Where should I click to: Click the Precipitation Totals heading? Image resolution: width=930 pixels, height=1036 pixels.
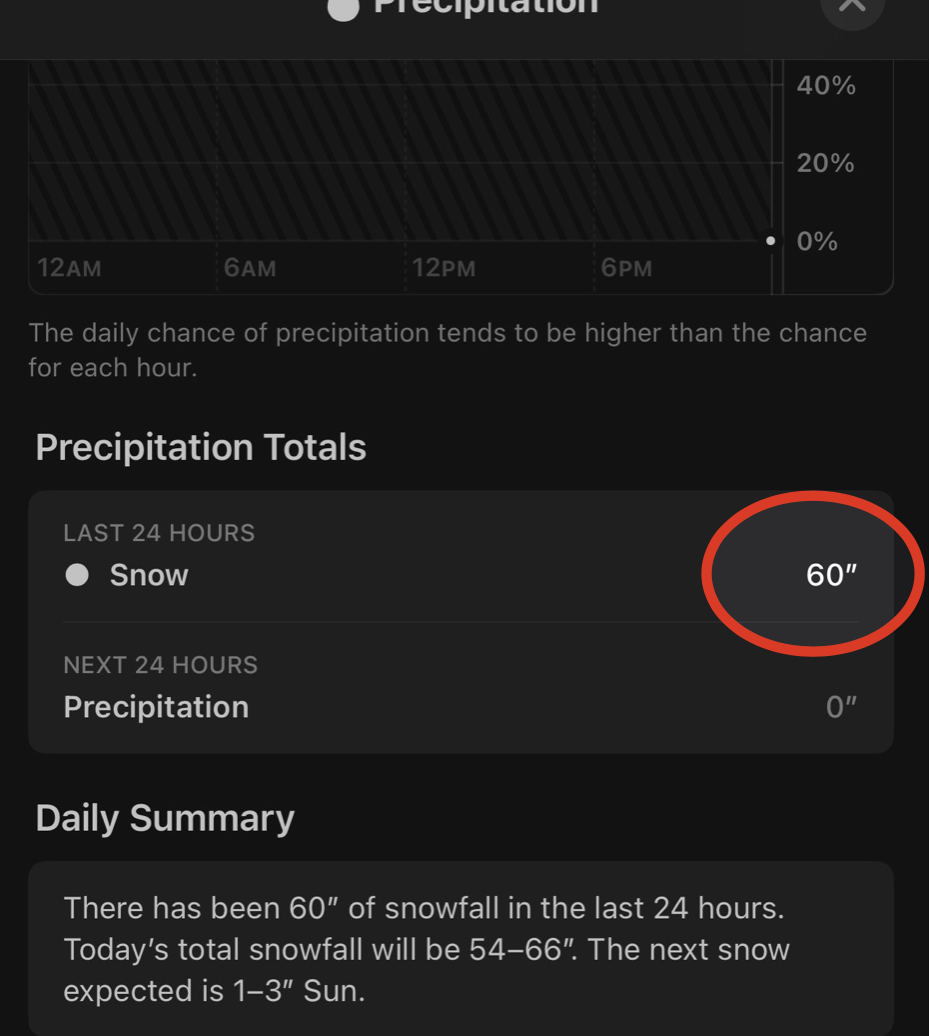point(201,447)
